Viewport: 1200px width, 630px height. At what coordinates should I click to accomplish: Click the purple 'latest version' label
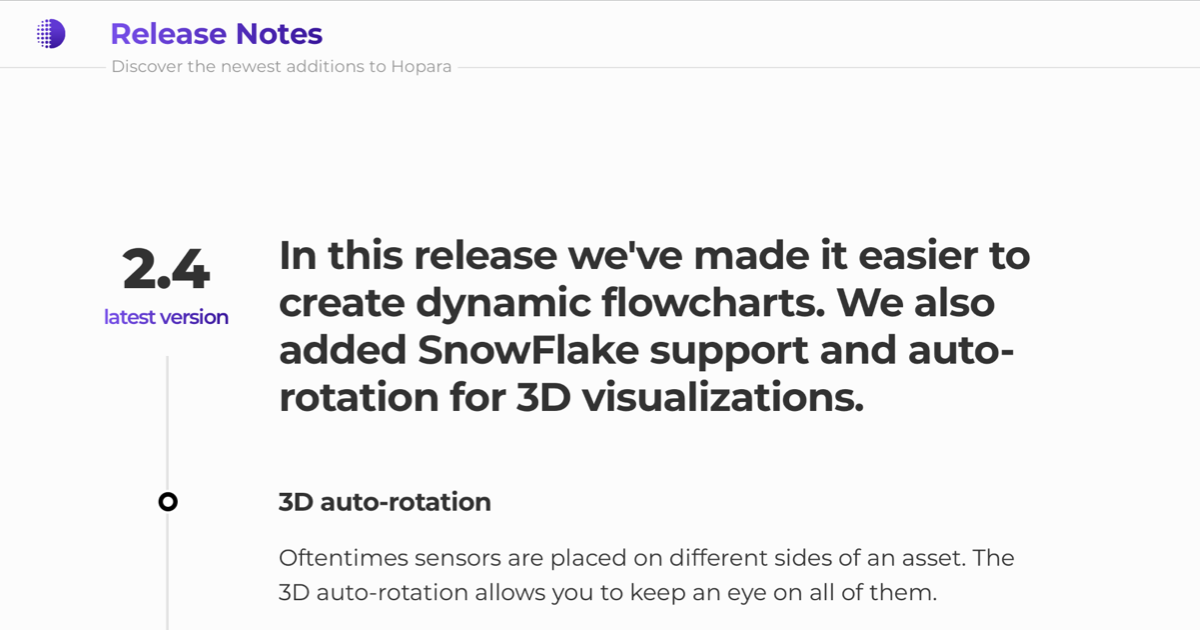click(166, 317)
